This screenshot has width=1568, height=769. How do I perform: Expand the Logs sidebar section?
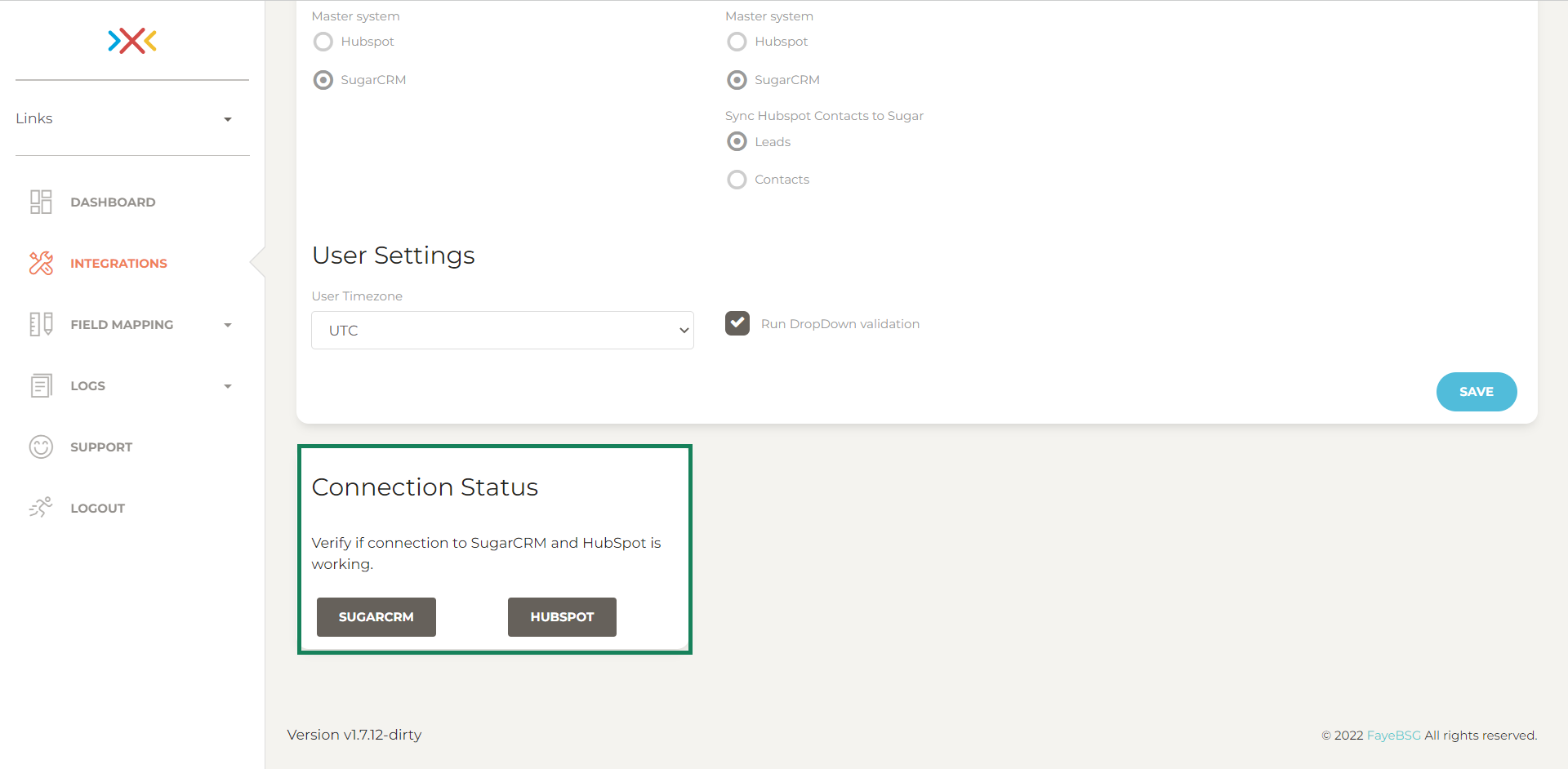click(227, 385)
